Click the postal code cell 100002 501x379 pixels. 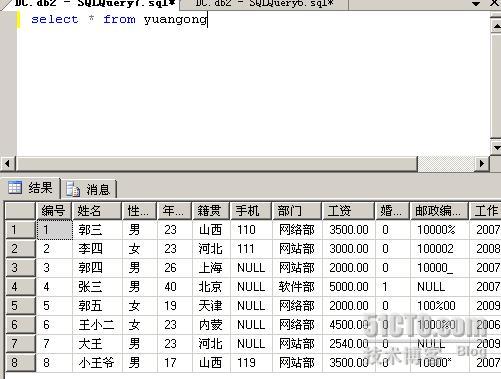pos(439,249)
